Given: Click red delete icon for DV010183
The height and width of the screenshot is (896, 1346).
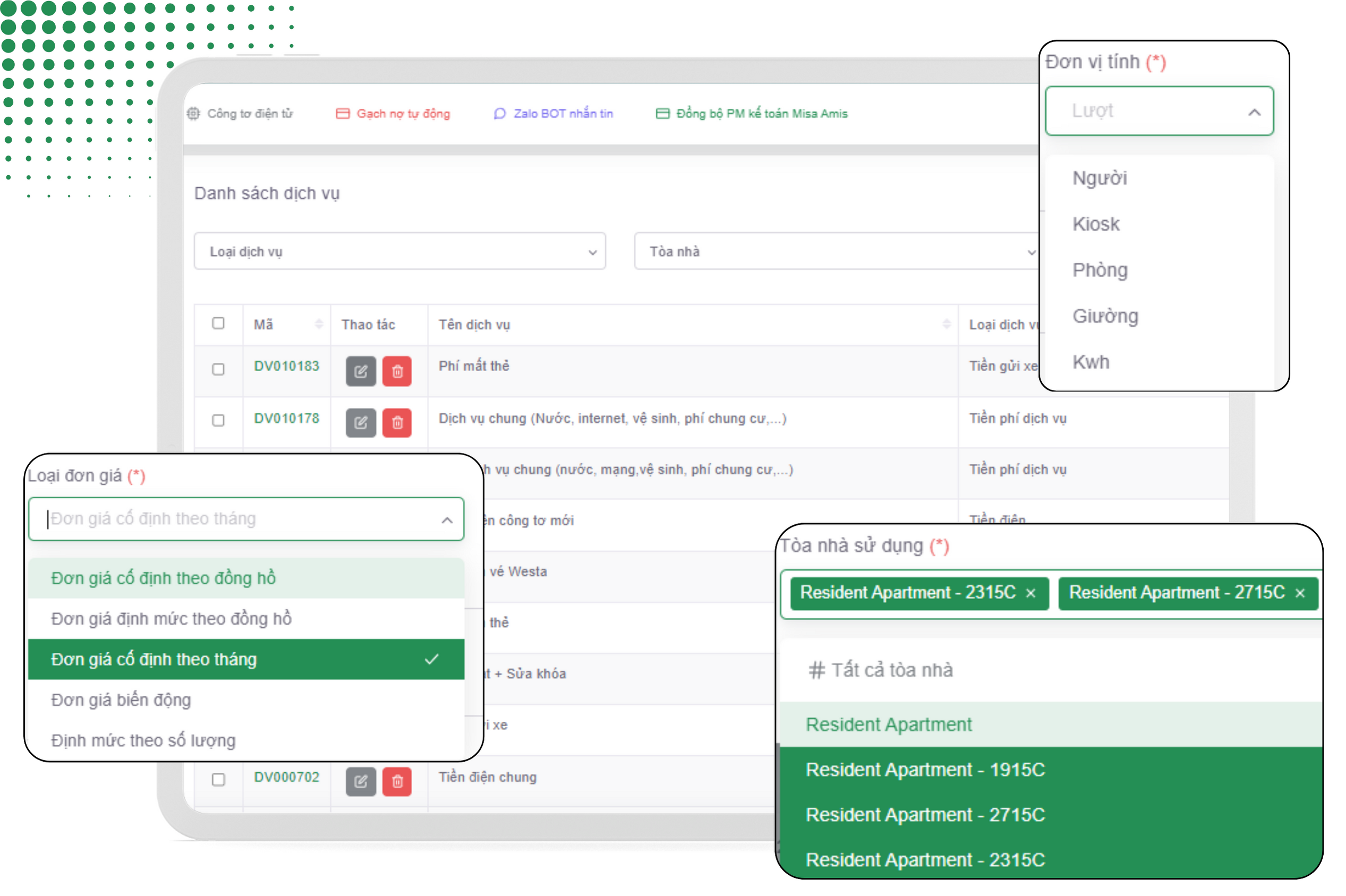Looking at the screenshot, I should (397, 371).
